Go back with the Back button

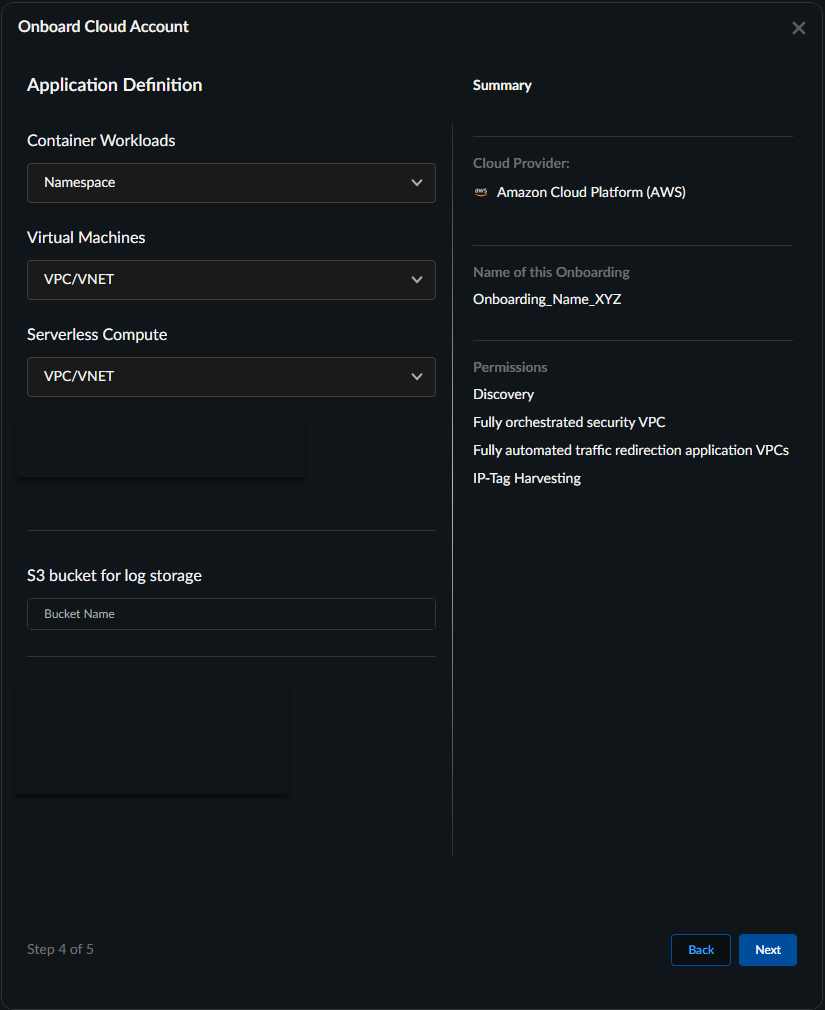click(701, 950)
